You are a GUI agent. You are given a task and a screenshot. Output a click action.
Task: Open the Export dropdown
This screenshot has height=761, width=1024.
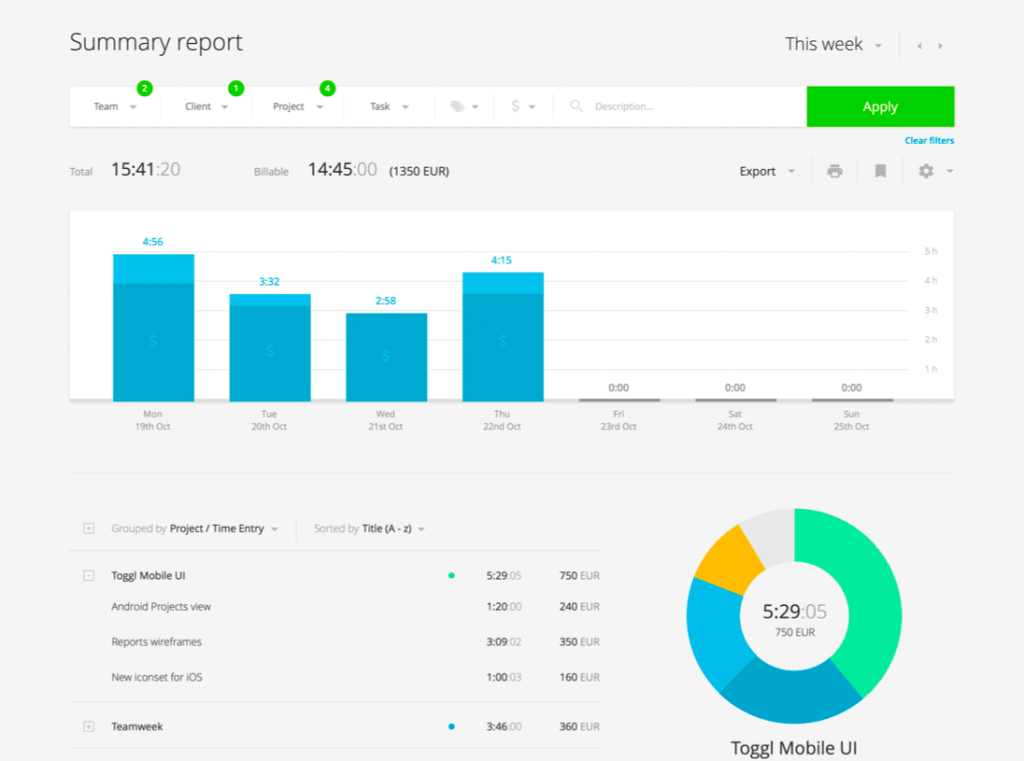click(767, 171)
